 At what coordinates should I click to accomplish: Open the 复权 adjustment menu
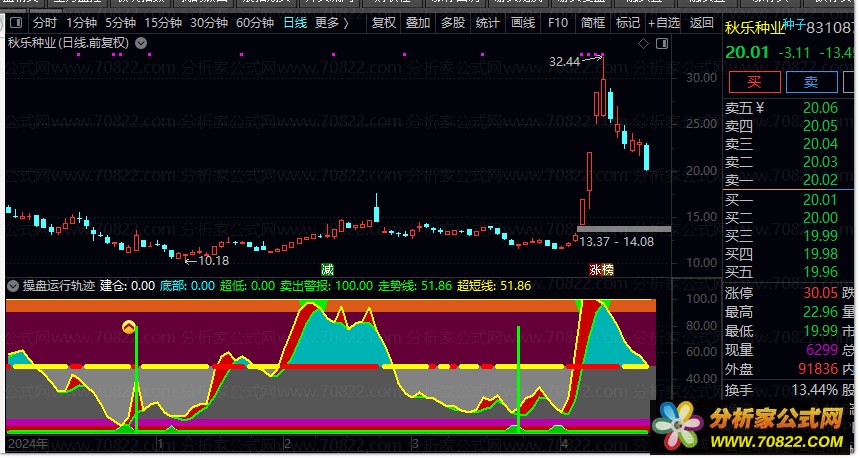click(383, 23)
